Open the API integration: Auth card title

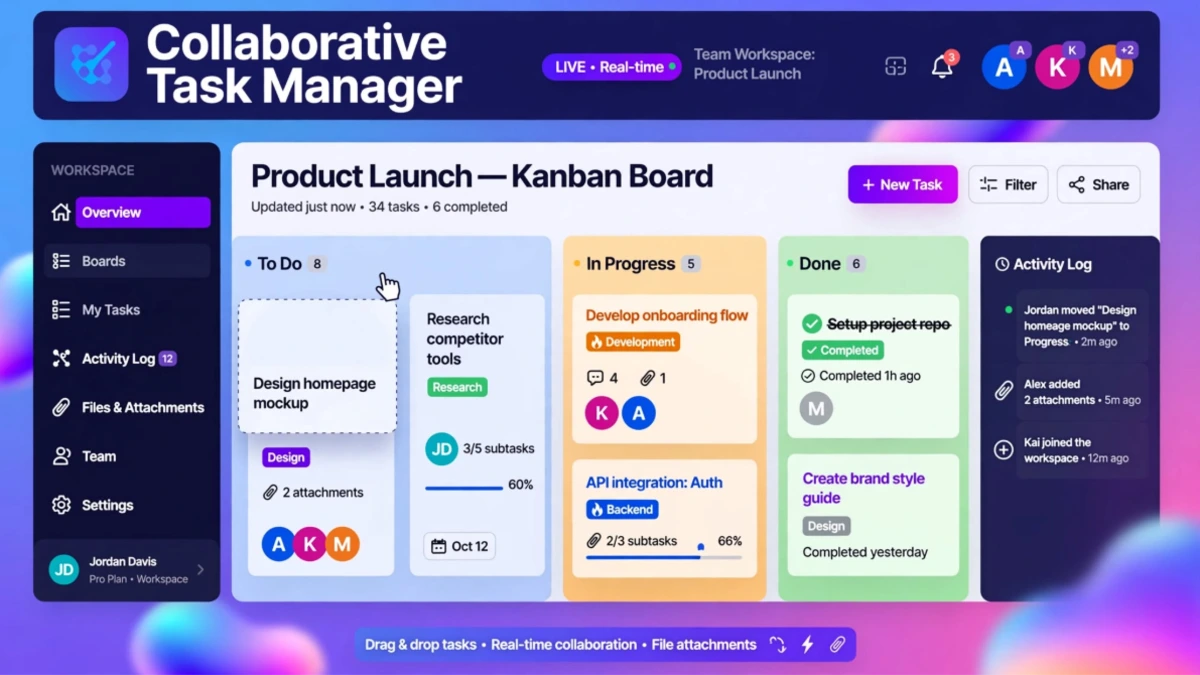pos(654,482)
